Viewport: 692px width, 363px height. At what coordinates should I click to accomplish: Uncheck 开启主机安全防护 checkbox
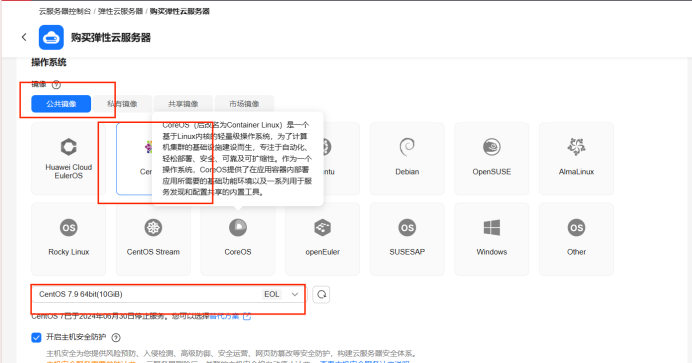click(36, 337)
